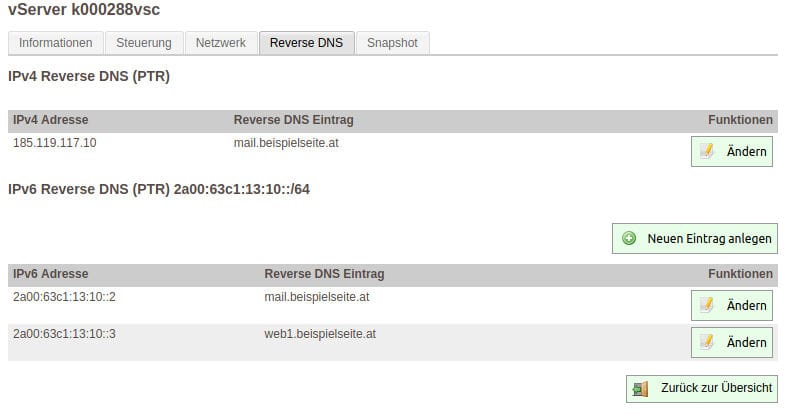Click Reverse DNS Eintrag header in IPv6 table

(x=324, y=274)
